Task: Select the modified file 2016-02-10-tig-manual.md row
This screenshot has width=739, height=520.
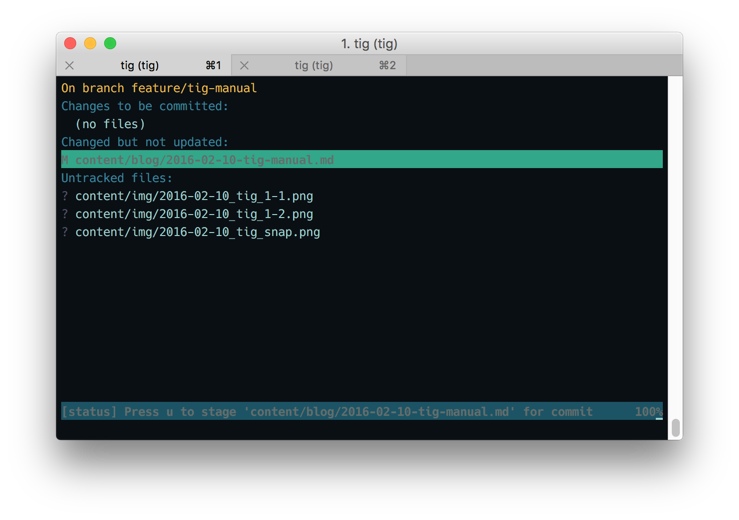Action: tap(361, 159)
